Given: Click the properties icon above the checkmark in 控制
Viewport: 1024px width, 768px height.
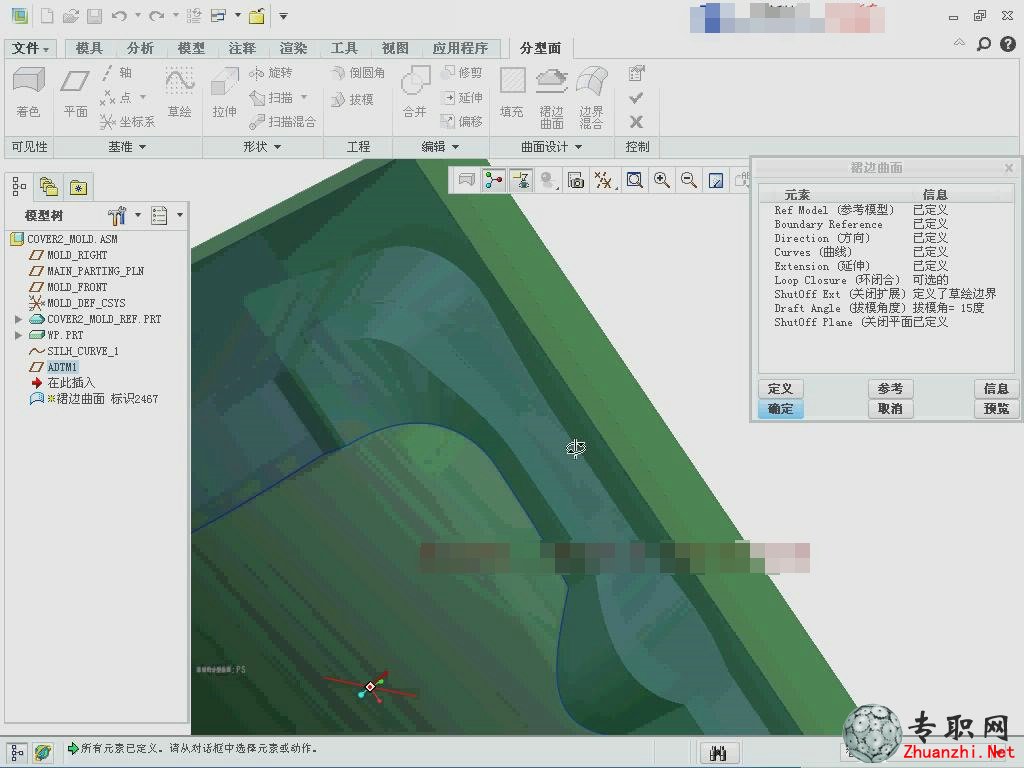Looking at the screenshot, I should tap(636, 73).
